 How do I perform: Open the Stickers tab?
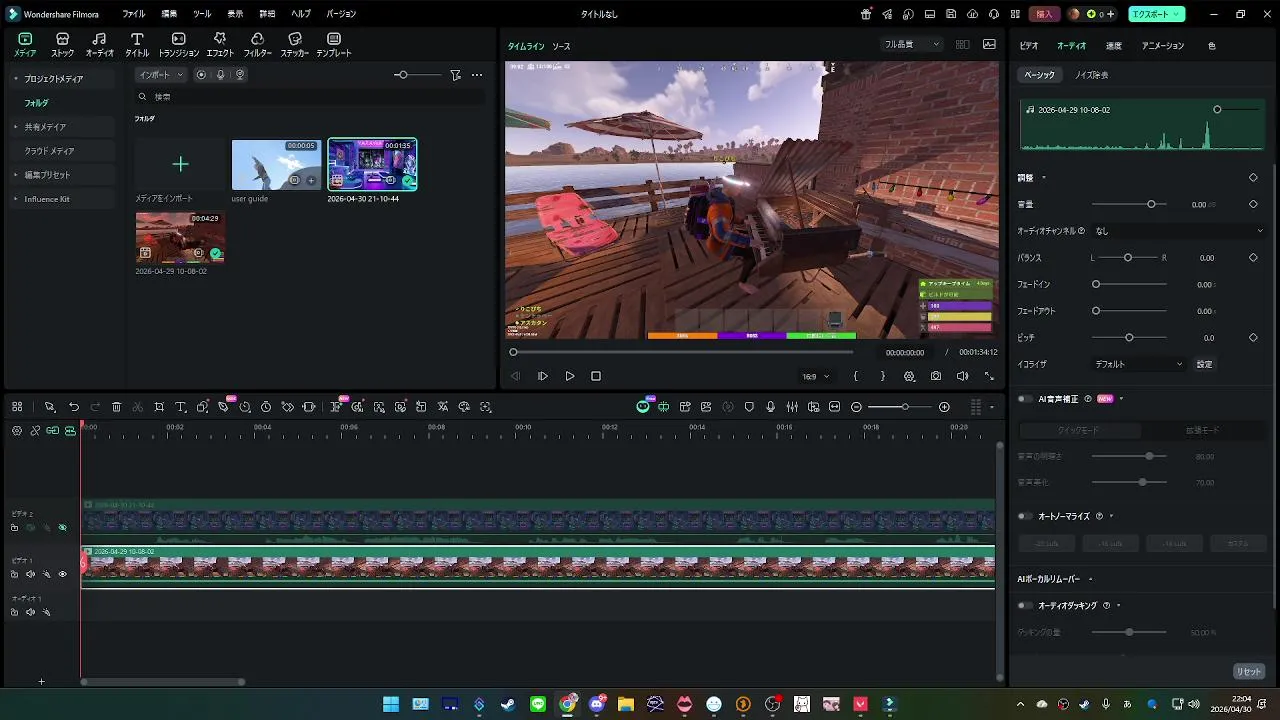coord(294,44)
